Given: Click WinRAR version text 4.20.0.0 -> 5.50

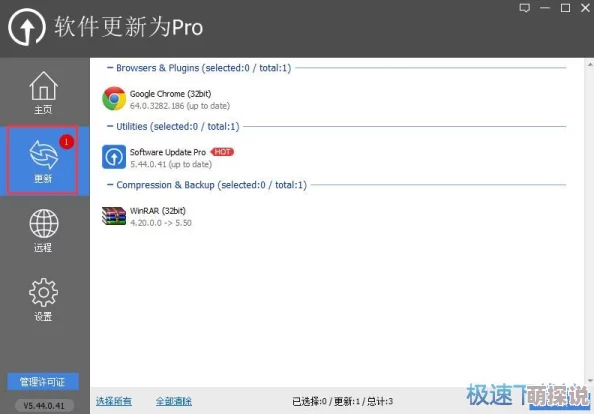Looking at the screenshot, I should point(161,223).
